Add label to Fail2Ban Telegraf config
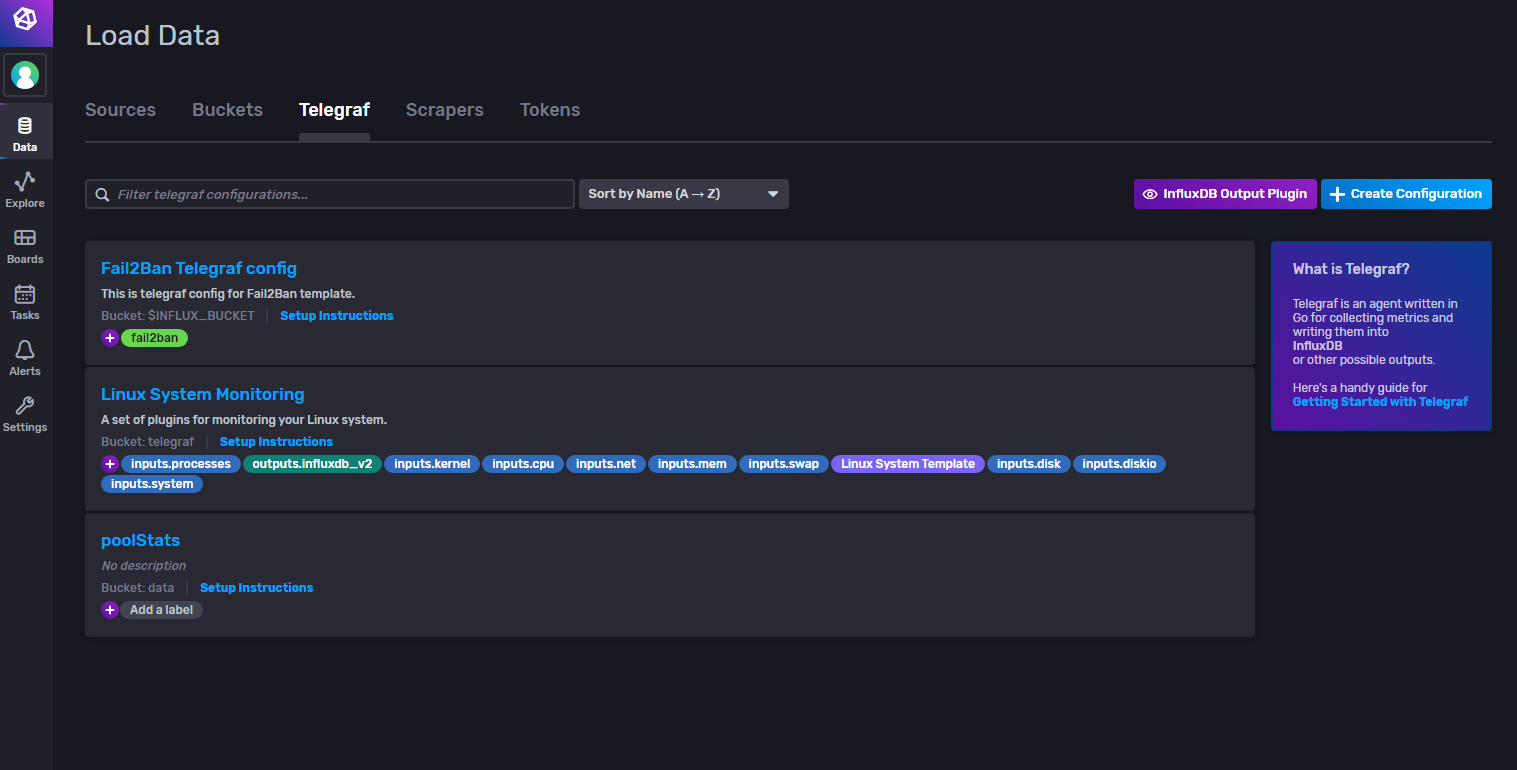Image resolution: width=1517 pixels, height=770 pixels. (x=110, y=338)
